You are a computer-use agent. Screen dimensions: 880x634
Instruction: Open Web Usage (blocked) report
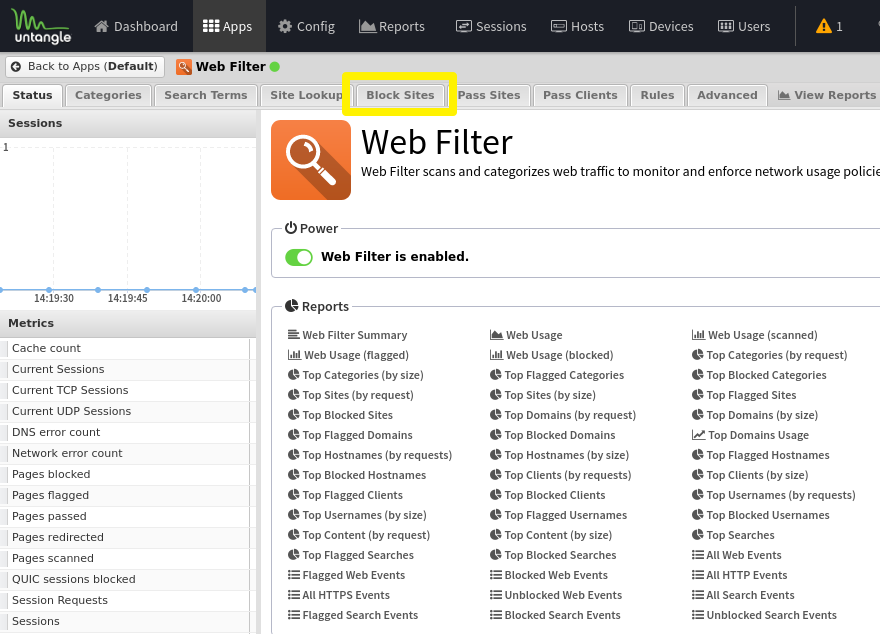[x=551, y=355]
